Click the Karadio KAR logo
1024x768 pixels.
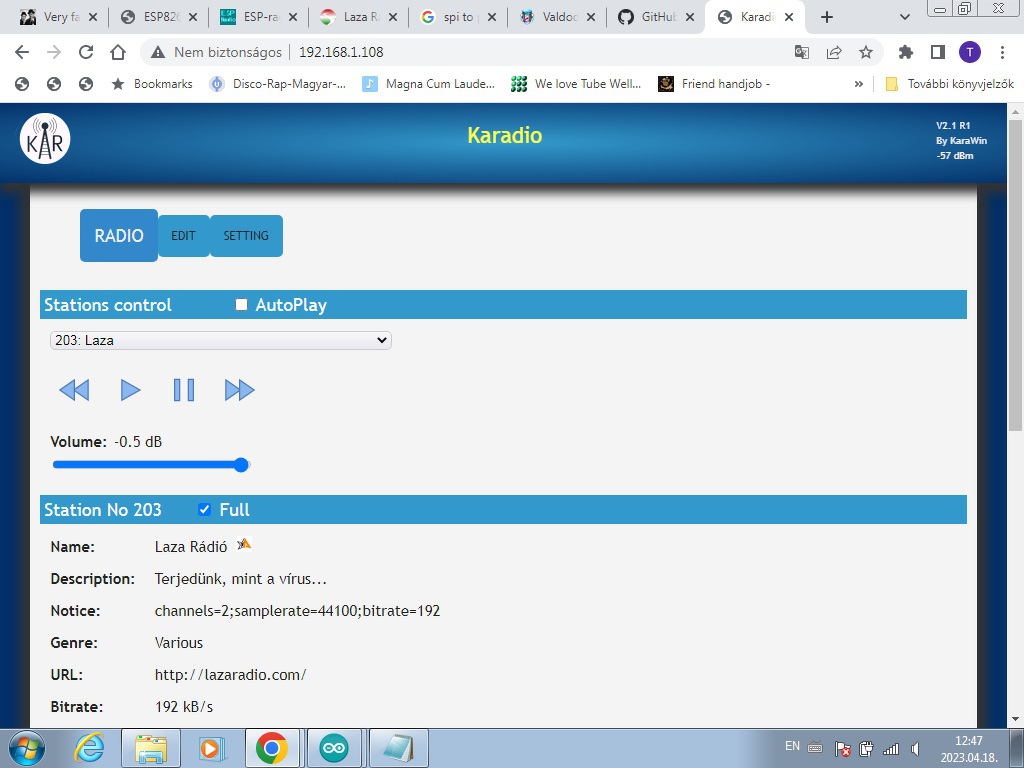tap(45, 138)
